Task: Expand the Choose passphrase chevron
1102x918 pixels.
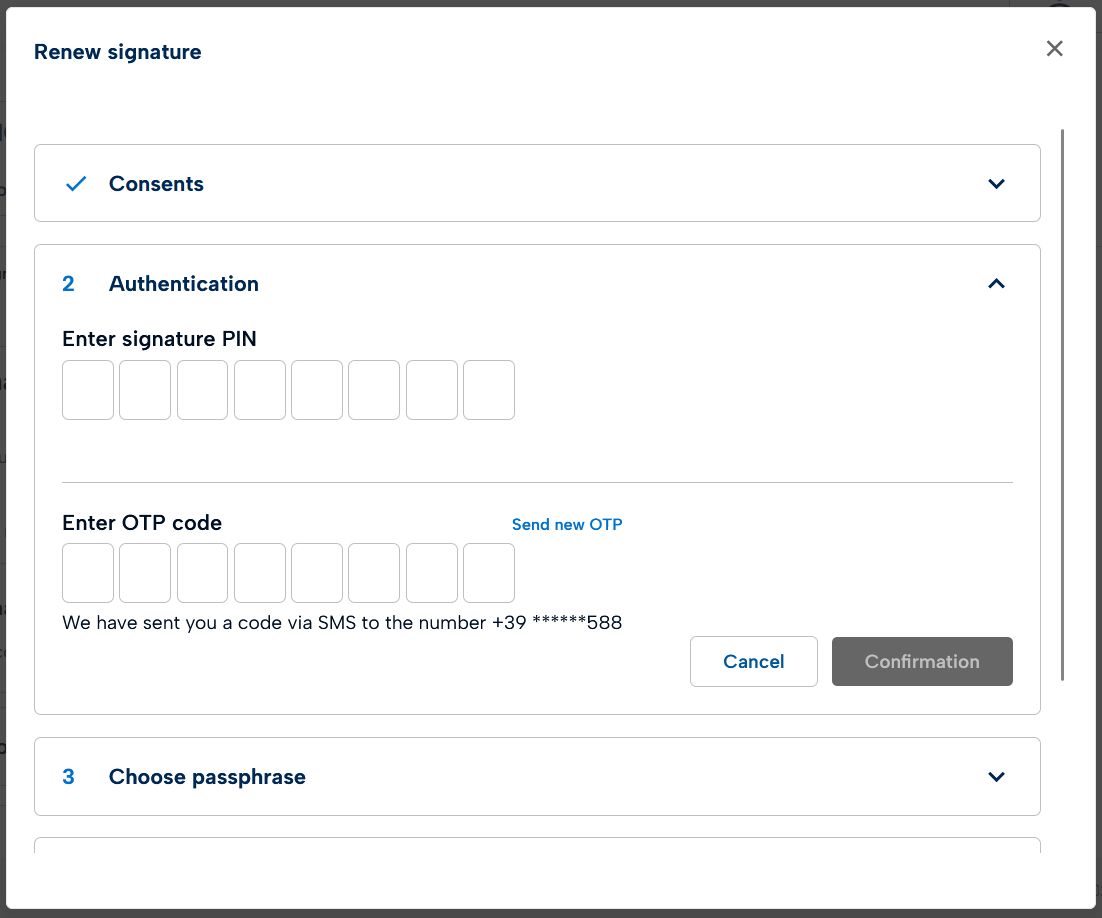Action: click(x=996, y=777)
